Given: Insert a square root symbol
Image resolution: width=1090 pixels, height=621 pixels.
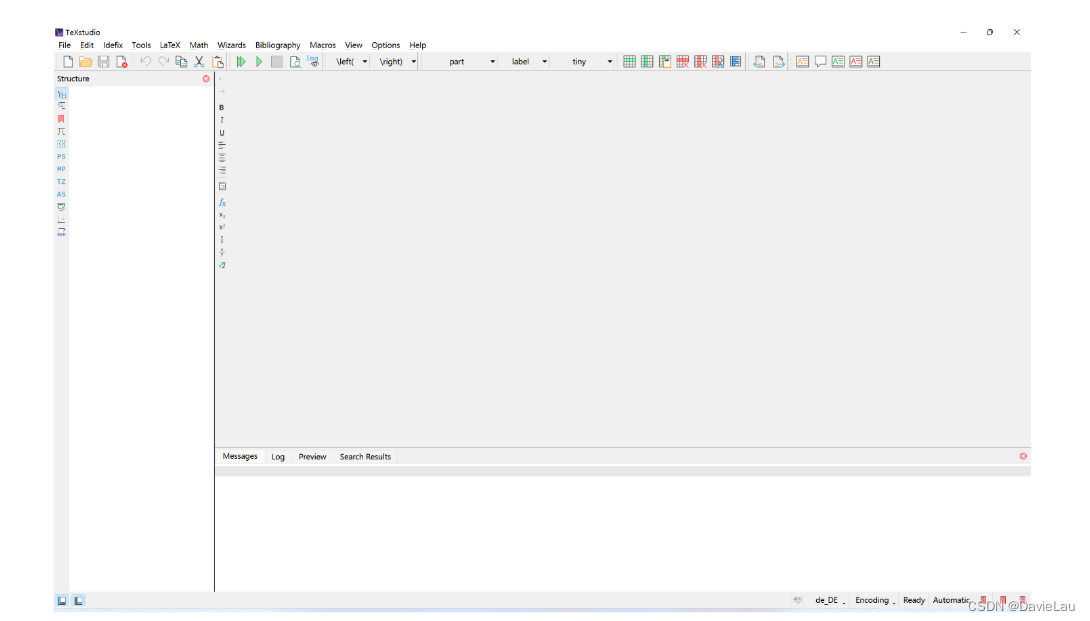Looking at the screenshot, I should (x=221, y=265).
